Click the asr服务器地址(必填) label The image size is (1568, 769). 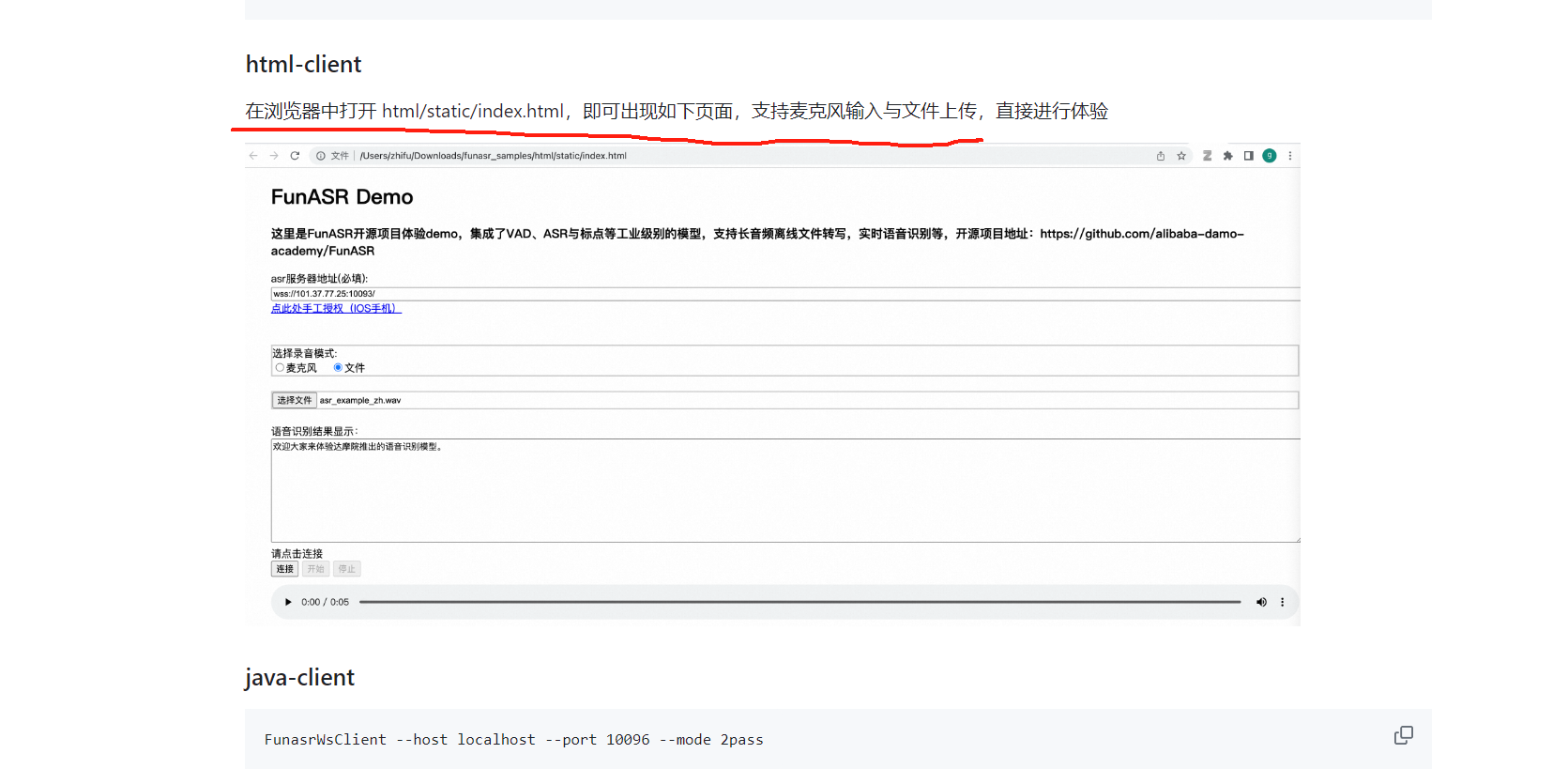[x=319, y=279]
